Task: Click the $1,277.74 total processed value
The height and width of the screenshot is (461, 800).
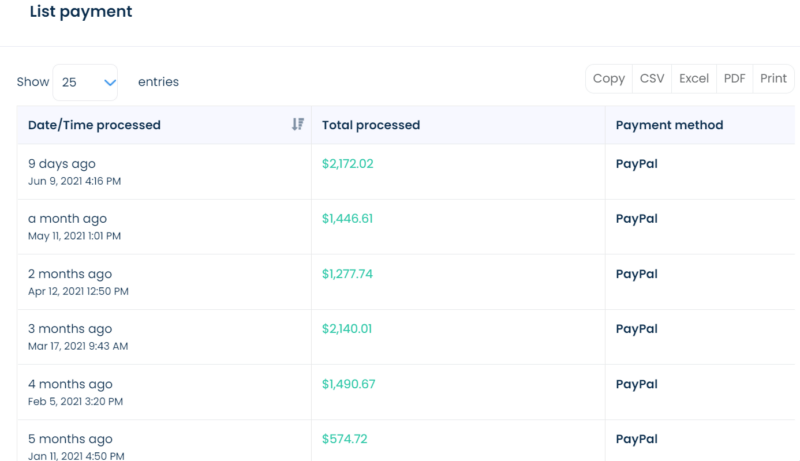Action: click(x=348, y=274)
